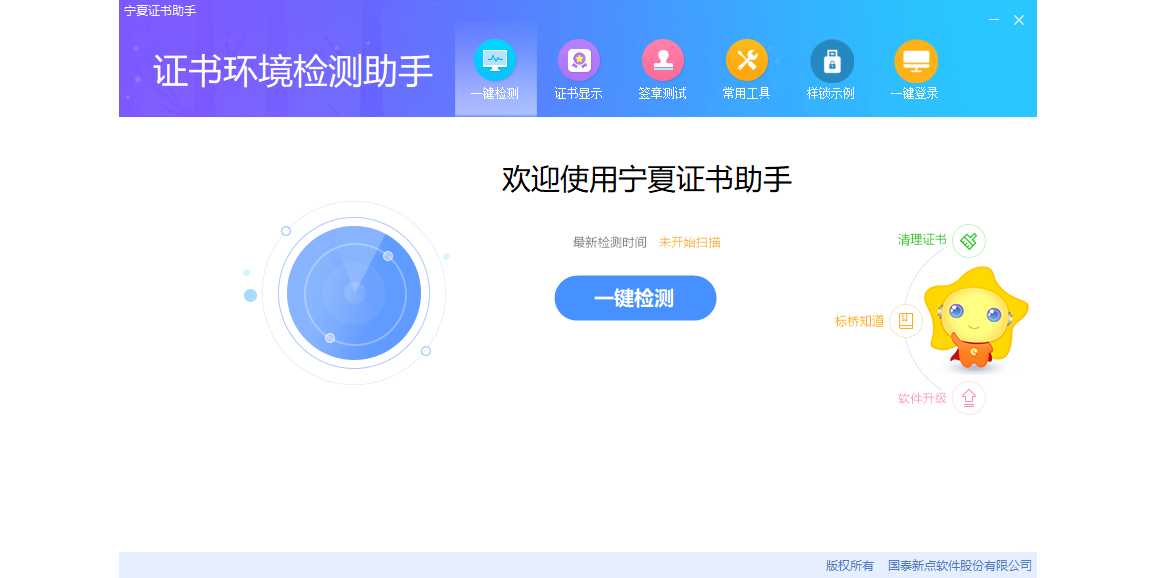Open 常用工具 wrench tools icon
This screenshot has width=1156, height=578.
point(746,60)
